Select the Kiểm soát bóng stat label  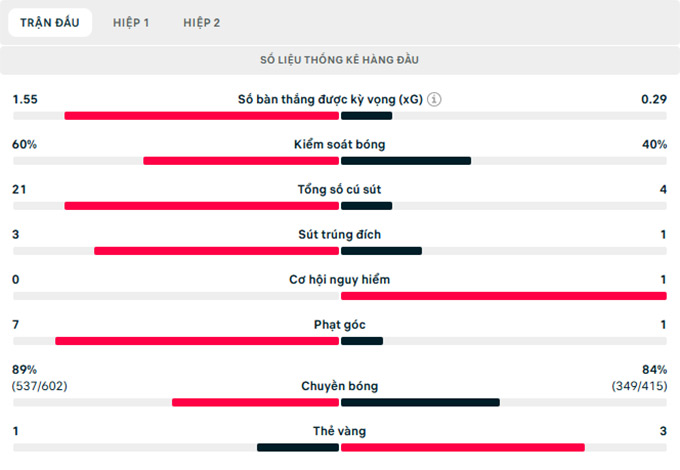(340, 144)
